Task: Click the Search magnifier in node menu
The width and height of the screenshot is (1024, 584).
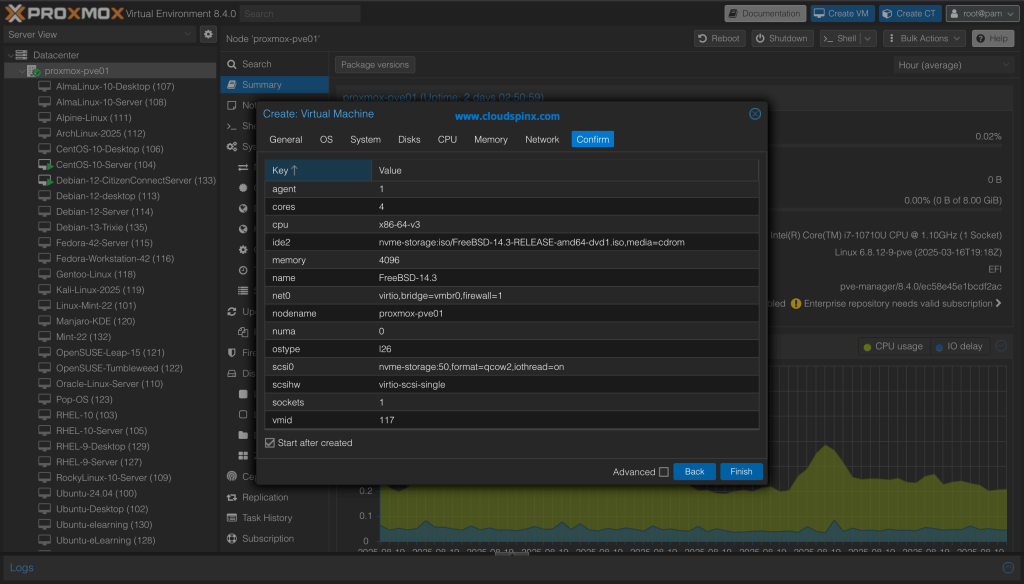Action: (x=232, y=64)
